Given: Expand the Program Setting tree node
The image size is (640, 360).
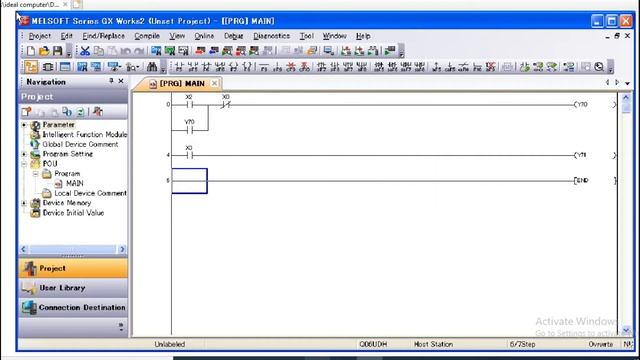Looking at the screenshot, I should (x=24, y=154).
